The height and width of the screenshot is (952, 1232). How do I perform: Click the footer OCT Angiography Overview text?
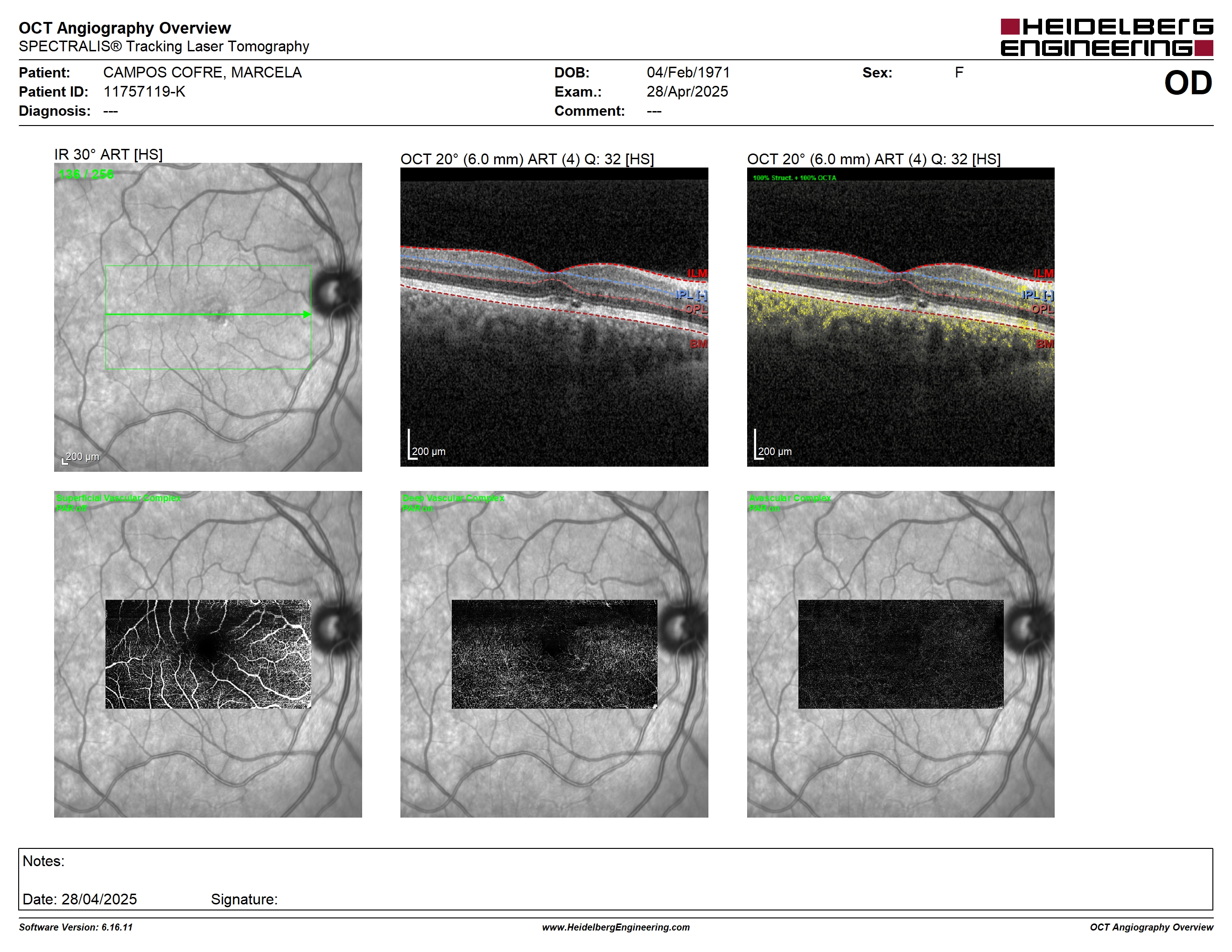point(1151,927)
